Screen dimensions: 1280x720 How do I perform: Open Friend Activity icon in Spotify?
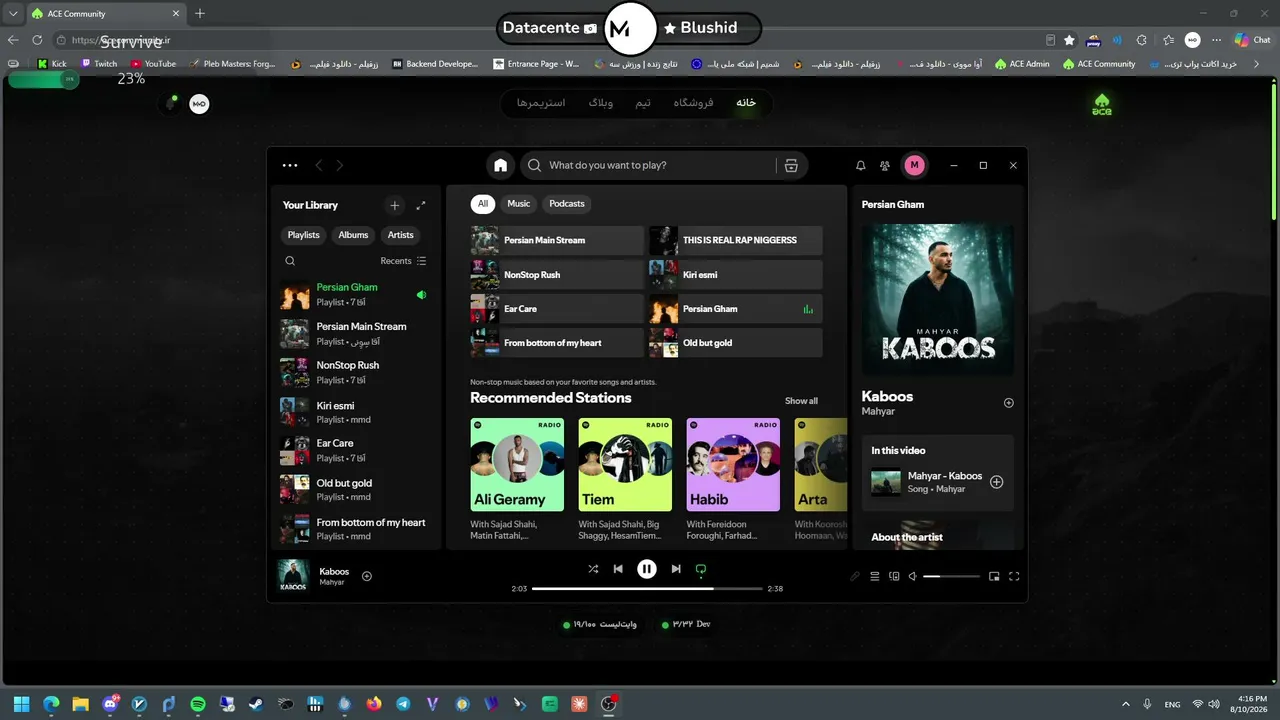885,166
